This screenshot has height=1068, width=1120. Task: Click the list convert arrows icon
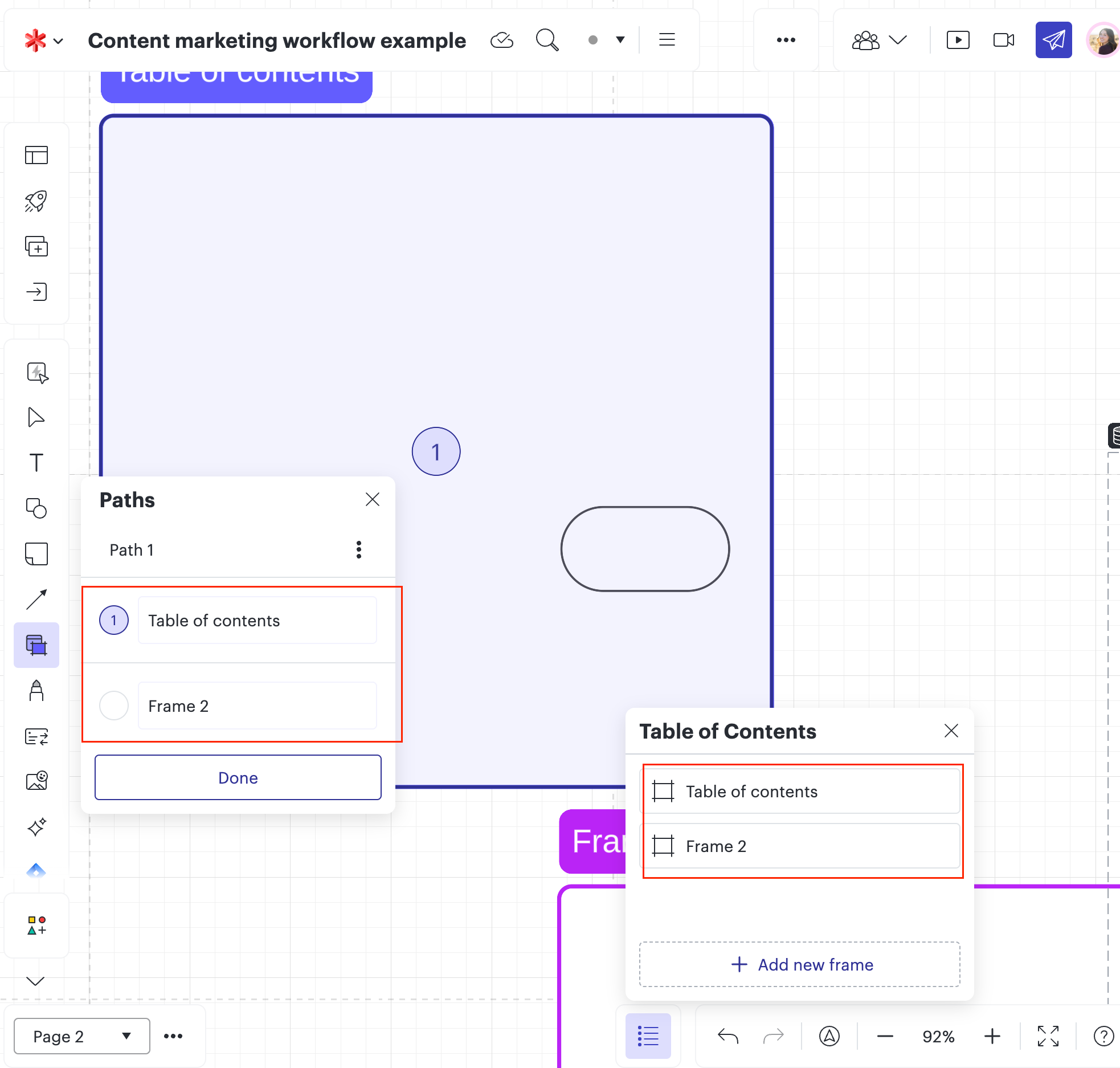[36, 737]
